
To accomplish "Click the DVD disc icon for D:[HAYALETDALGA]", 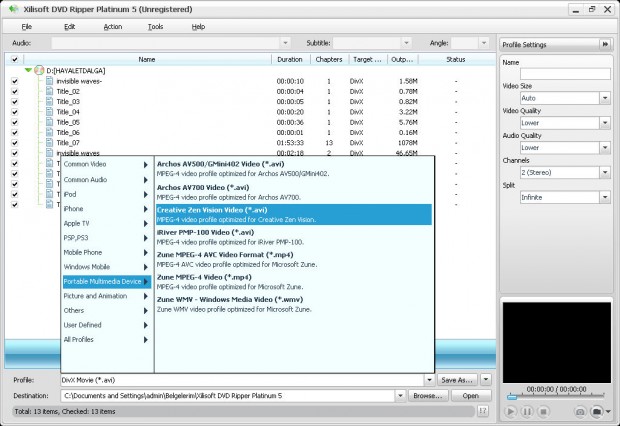I will click(39, 70).
